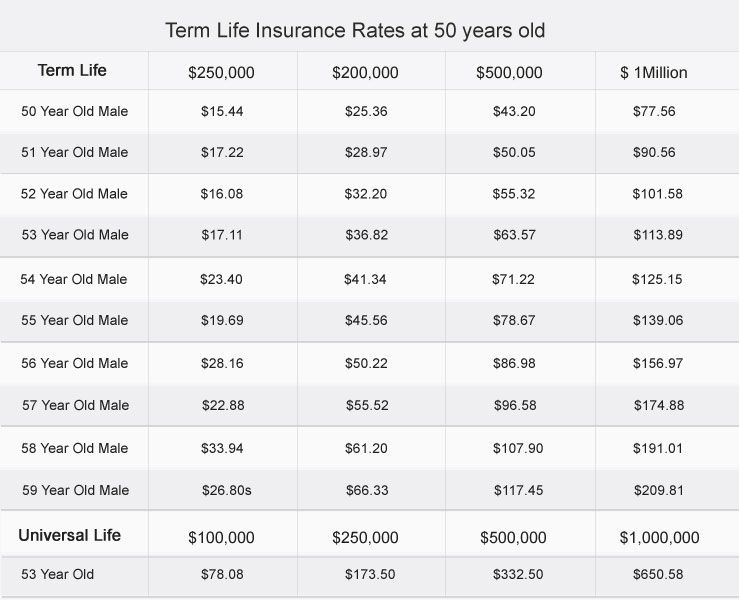Click the "$100,000" Universal Life column header
This screenshot has width=739, height=600.
click(222, 538)
